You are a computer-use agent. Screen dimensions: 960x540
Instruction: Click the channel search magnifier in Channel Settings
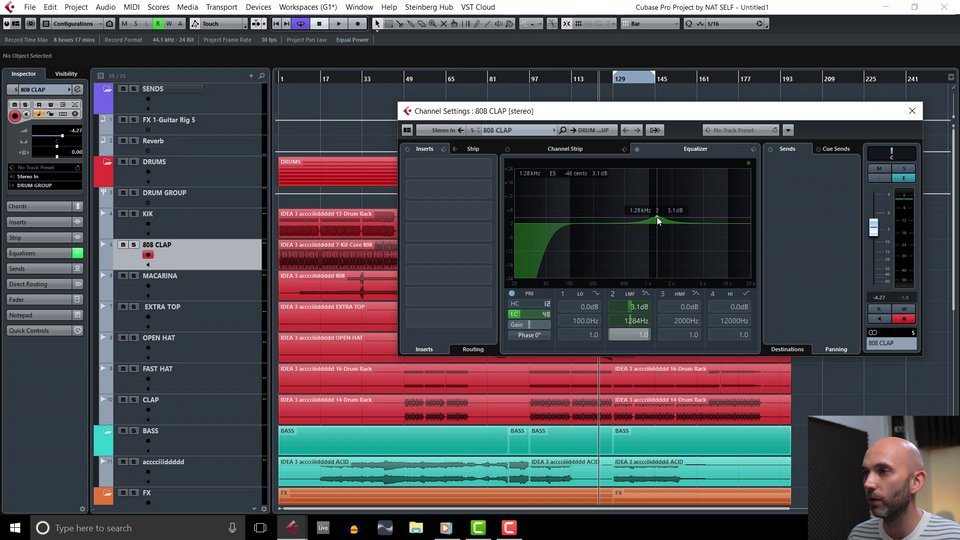tap(562, 130)
